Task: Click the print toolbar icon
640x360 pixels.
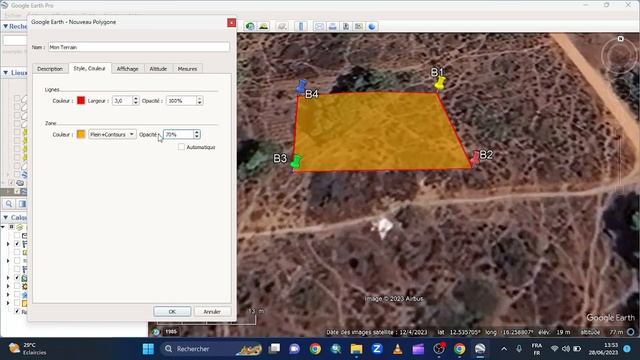Action: point(332,27)
